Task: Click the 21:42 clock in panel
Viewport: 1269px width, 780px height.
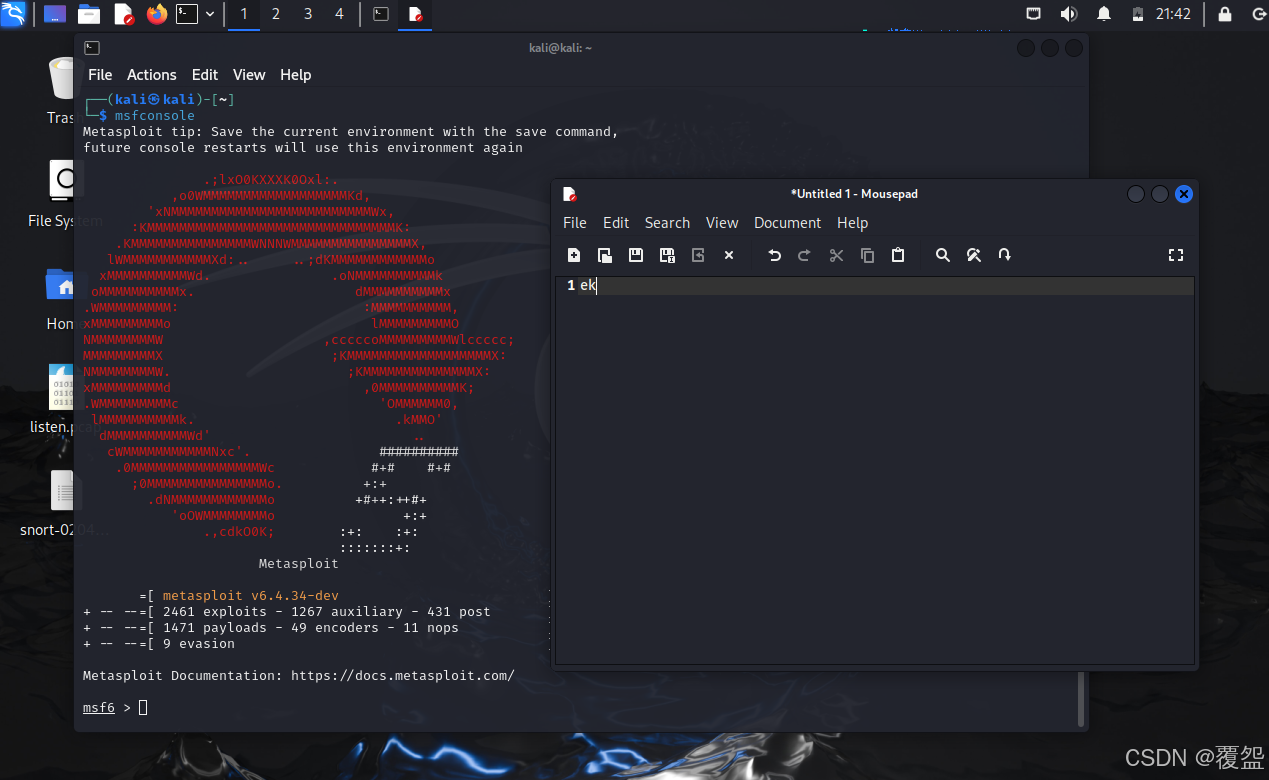Action: pyautogui.click(x=1173, y=14)
